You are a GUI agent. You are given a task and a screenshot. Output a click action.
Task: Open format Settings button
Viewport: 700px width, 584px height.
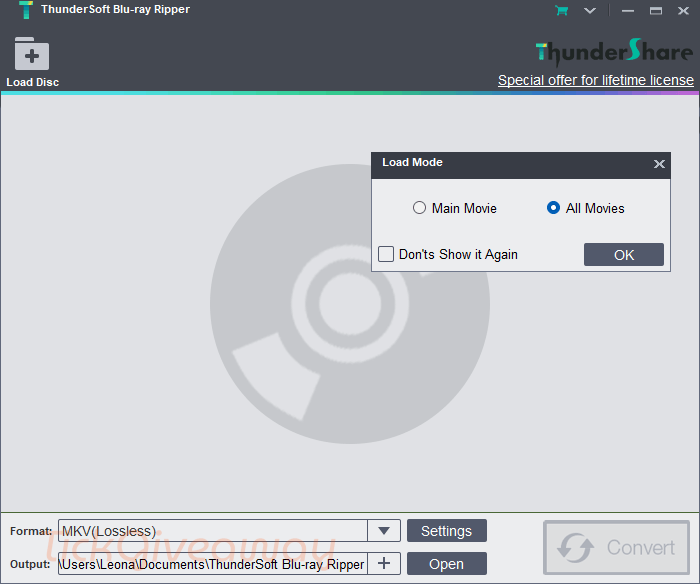(446, 531)
